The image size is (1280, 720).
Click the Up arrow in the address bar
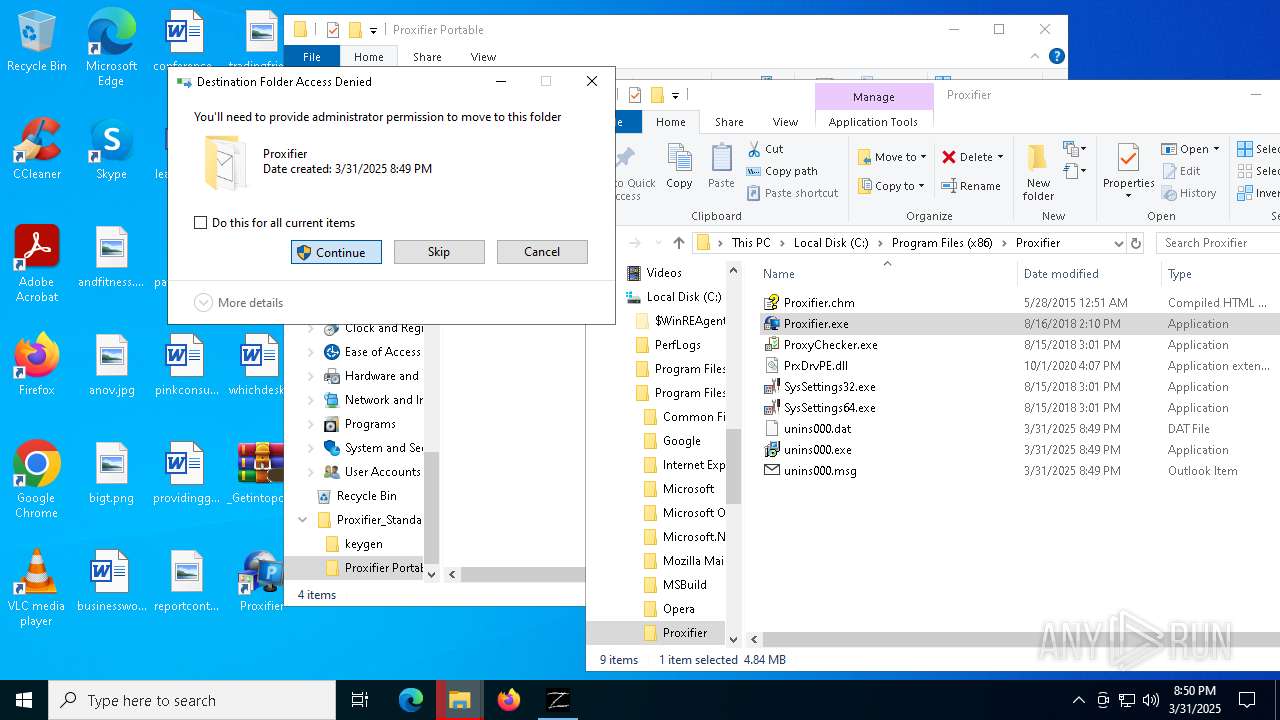[679, 243]
